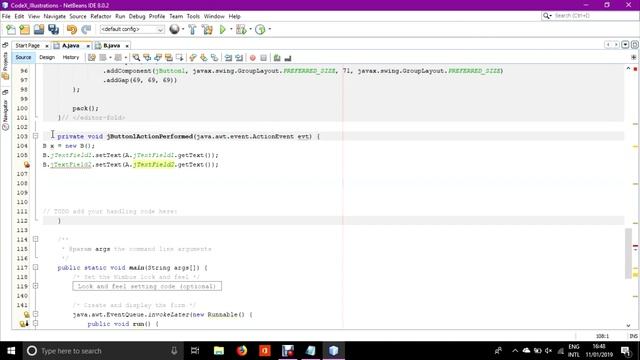Close the B.java tab
The image size is (640, 360).
pos(127,46)
